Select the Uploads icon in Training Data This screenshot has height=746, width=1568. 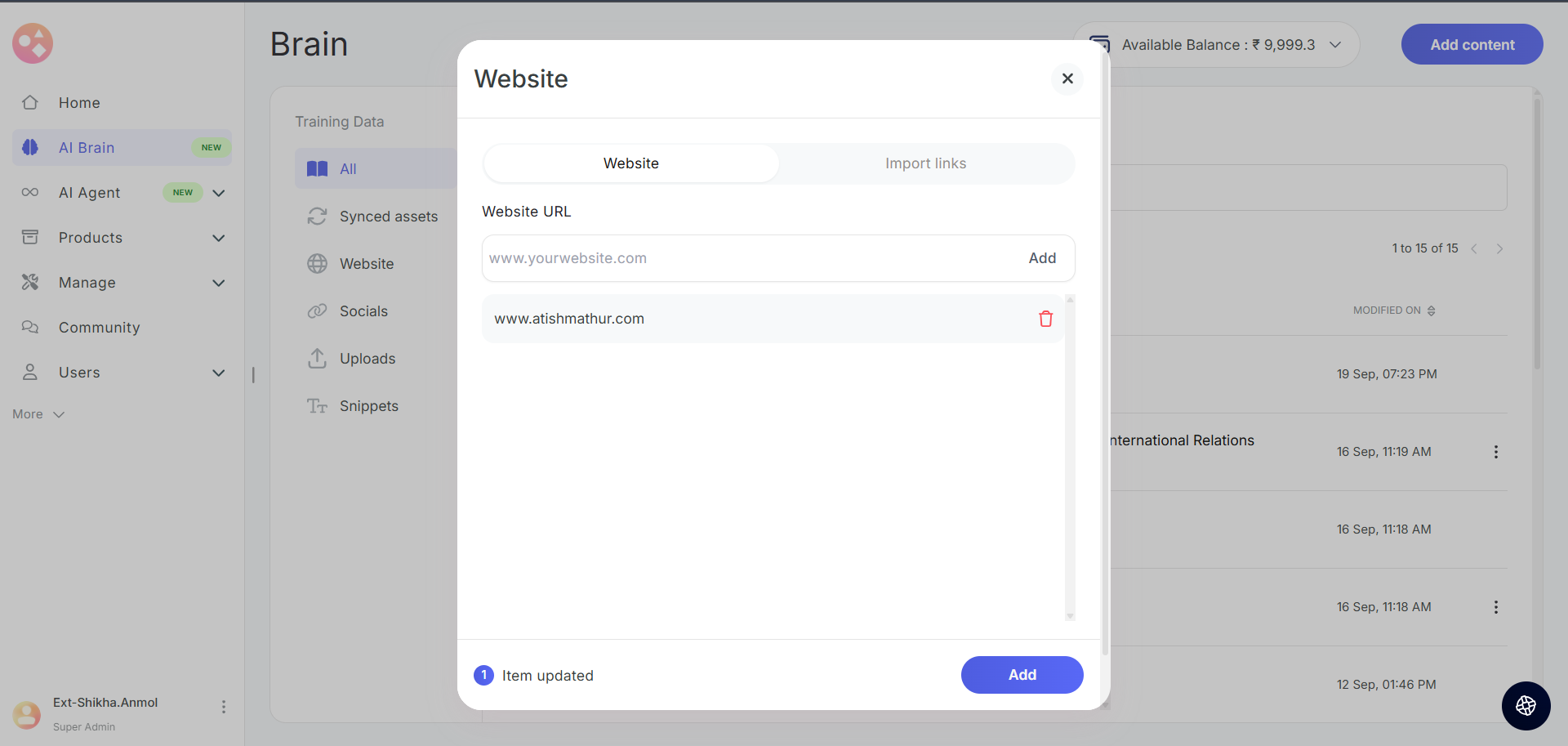coord(317,359)
